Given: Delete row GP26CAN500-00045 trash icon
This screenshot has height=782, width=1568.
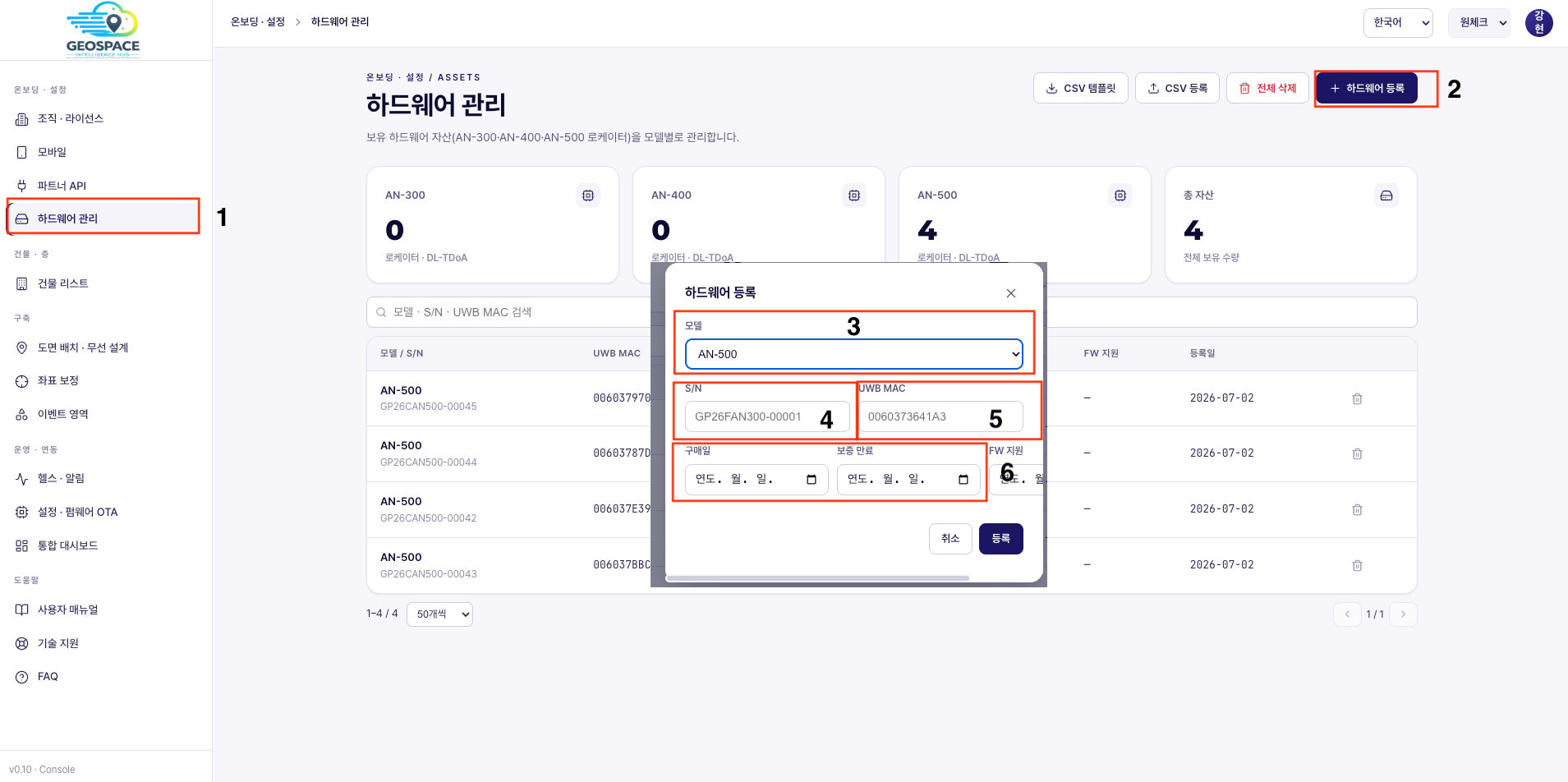Looking at the screenshot, I should click(x=1357, y=398).
